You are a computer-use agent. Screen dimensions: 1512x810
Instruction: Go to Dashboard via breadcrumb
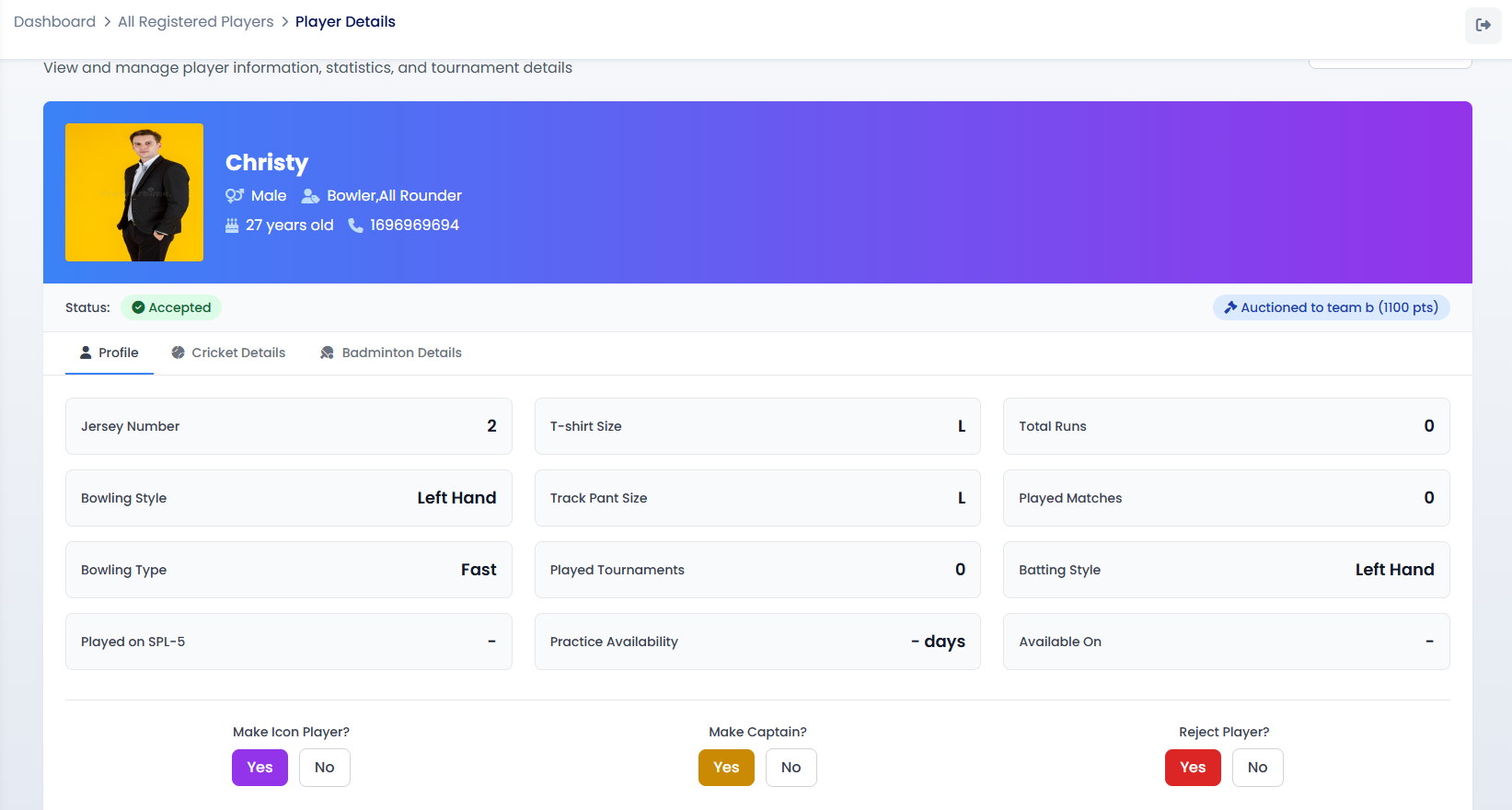point(54,22)
